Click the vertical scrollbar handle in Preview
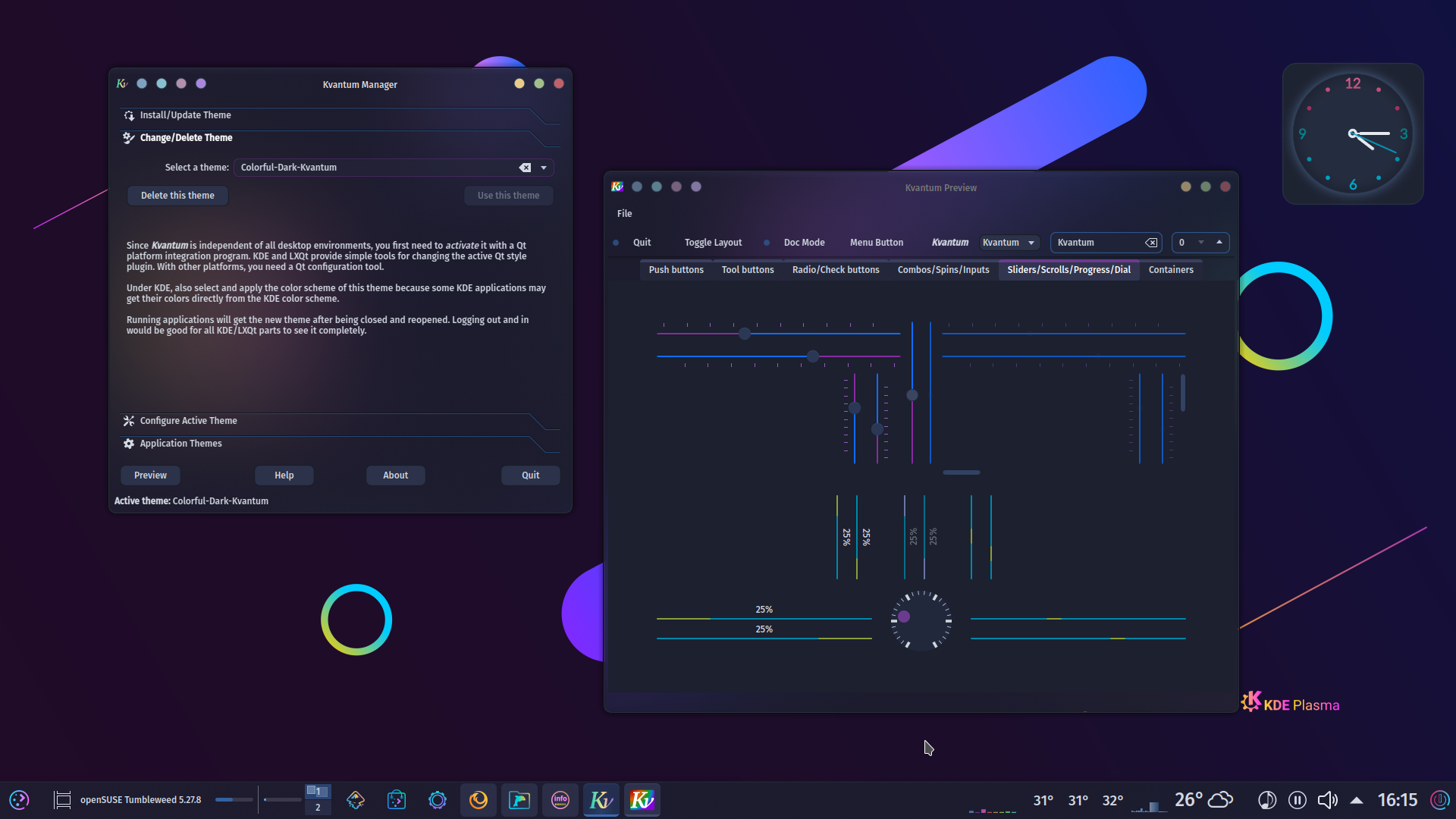This screenshot has height=819, width=1456. click(x=1182, y=394)
